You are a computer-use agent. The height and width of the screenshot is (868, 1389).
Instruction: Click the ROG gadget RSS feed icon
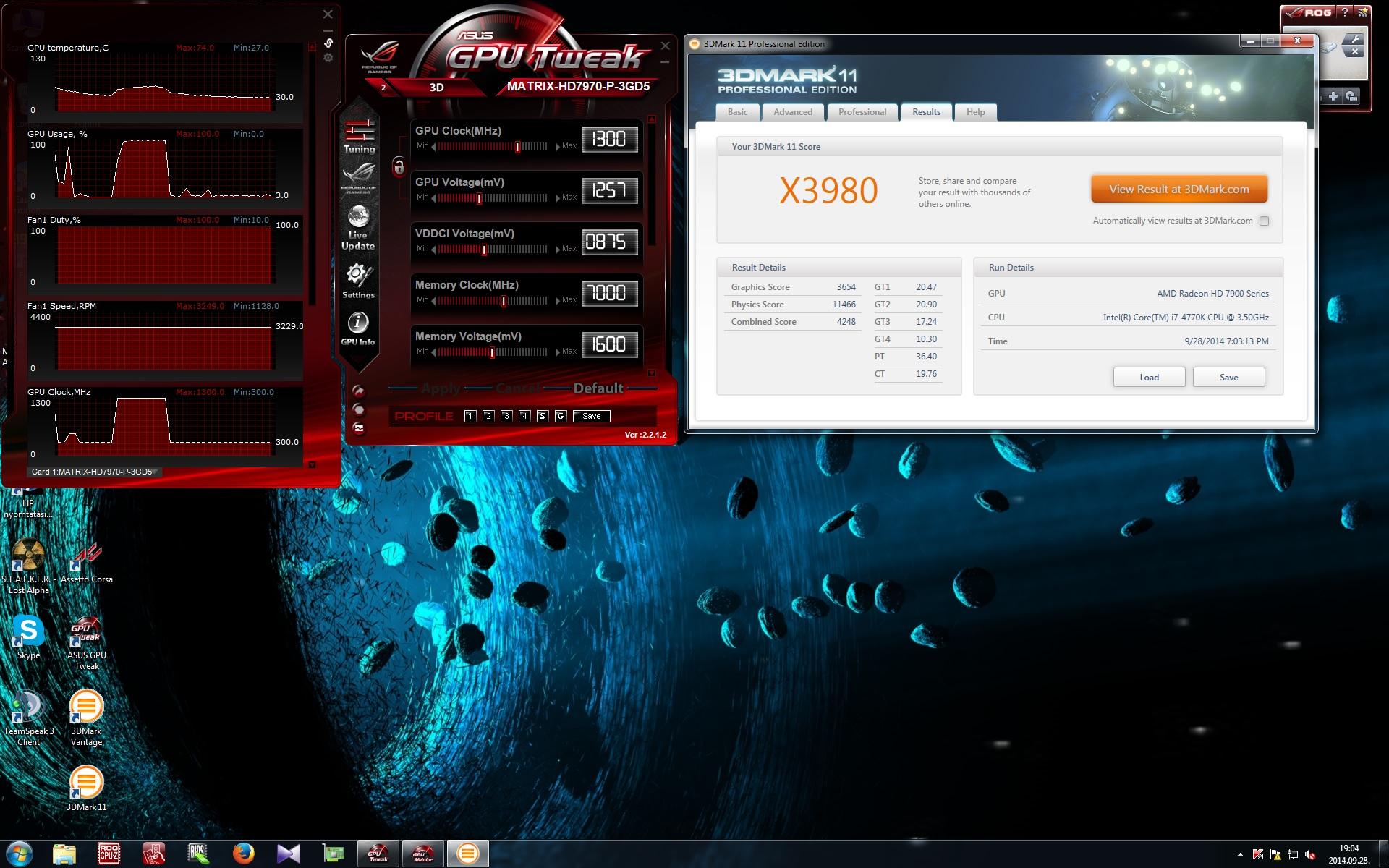tap(1362, 12)
